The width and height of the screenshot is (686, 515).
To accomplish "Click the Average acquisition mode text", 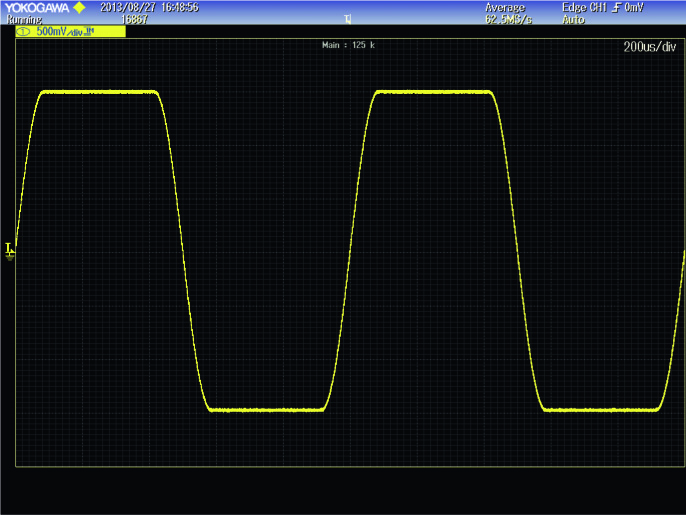I will [505, 7].
